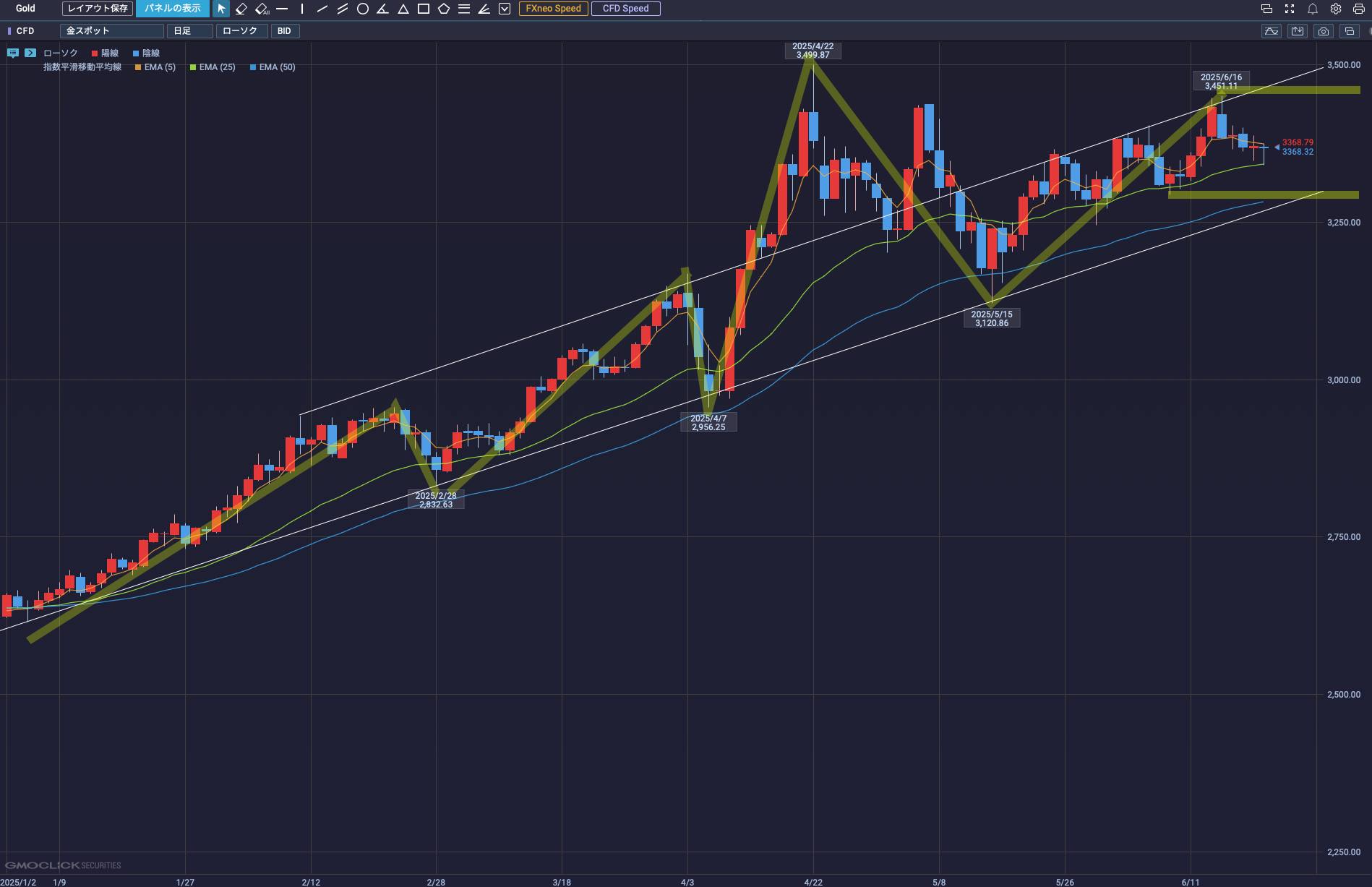
Task: Select the eraser tool
Action: (x=241, y=9)
